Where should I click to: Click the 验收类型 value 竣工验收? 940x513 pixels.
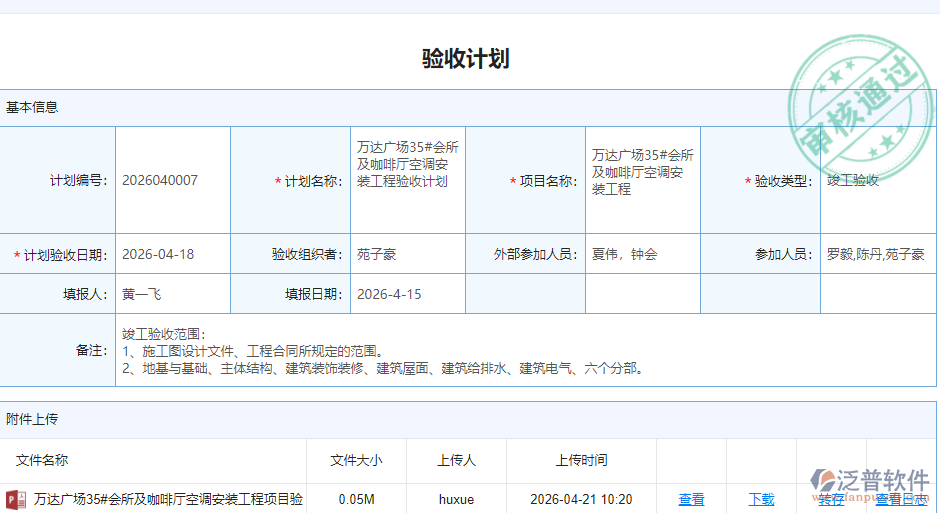(x=852, y=180)
